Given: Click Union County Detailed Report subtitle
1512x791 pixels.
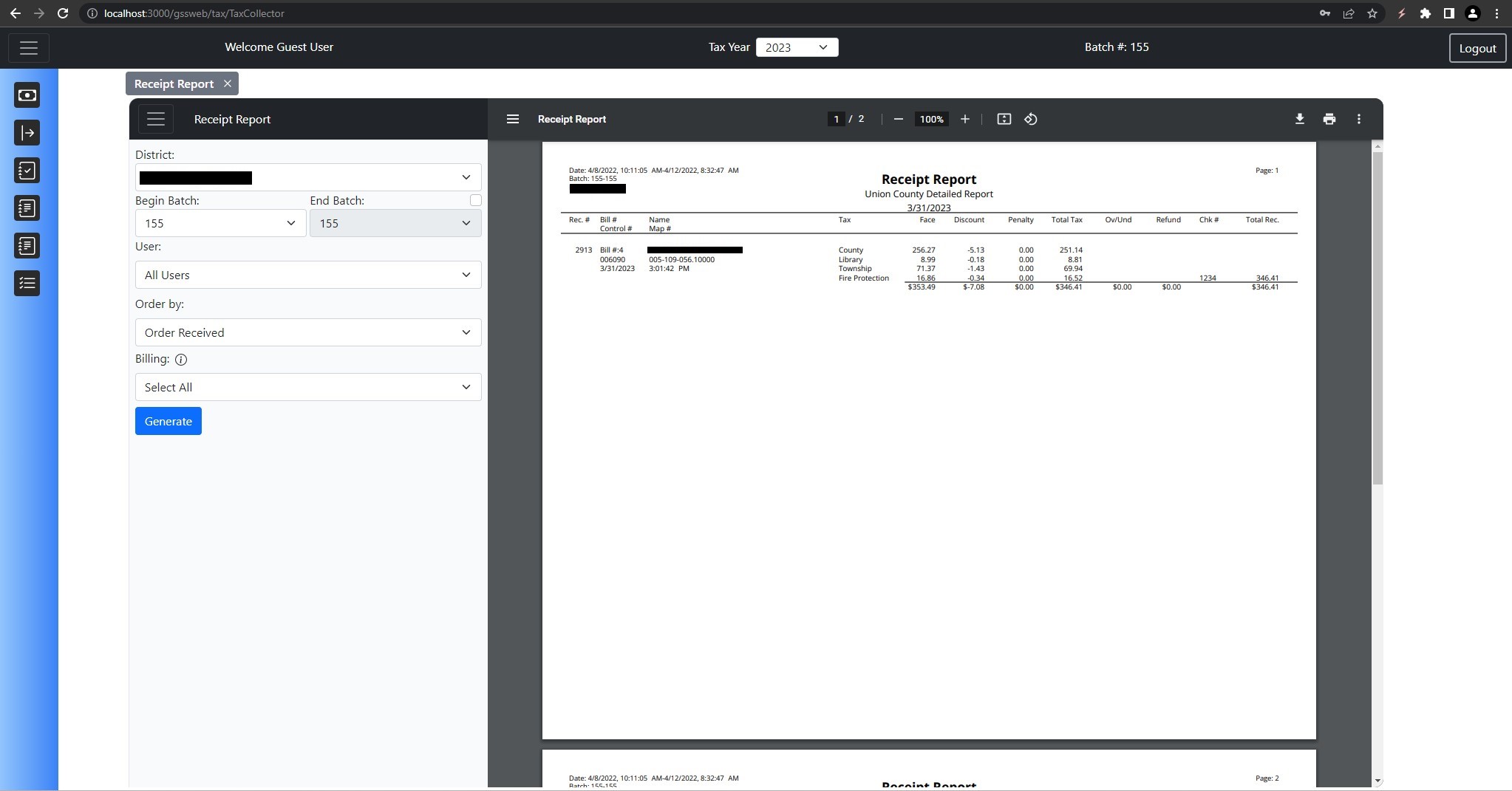Looking at the screenshot, I should tap(929, 194).
